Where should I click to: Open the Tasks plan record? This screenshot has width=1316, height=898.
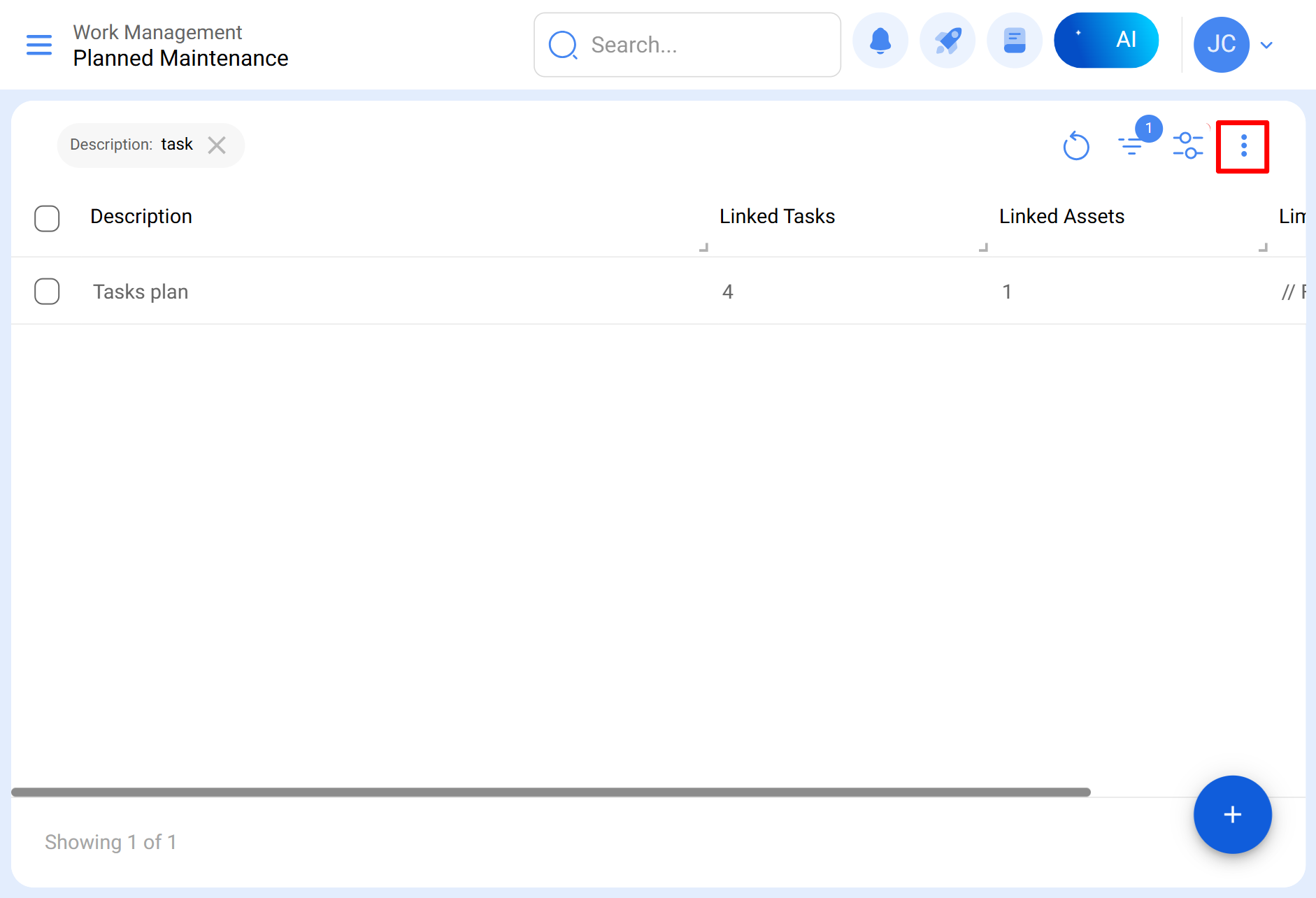pos(141,292)
